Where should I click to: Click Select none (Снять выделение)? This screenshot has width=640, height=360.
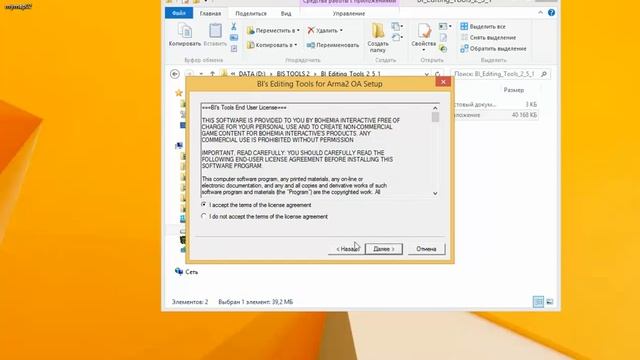(488, 38)
